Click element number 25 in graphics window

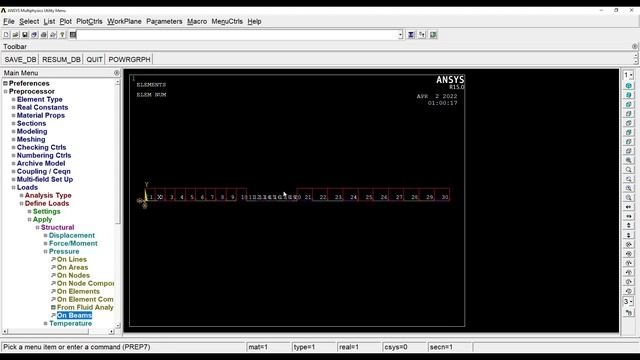tap(369, 197)
